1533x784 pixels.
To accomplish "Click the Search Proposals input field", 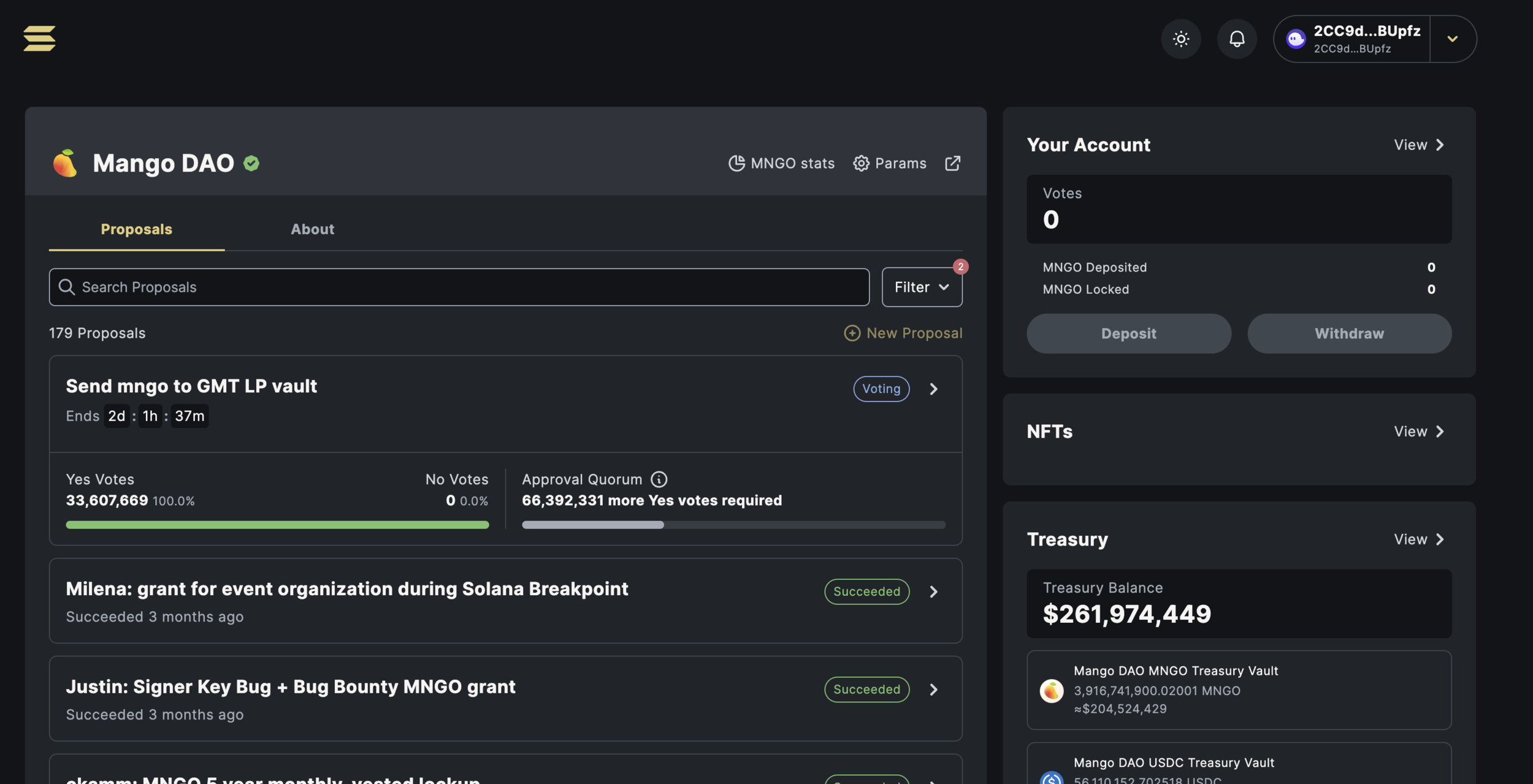I will (459, 287).
